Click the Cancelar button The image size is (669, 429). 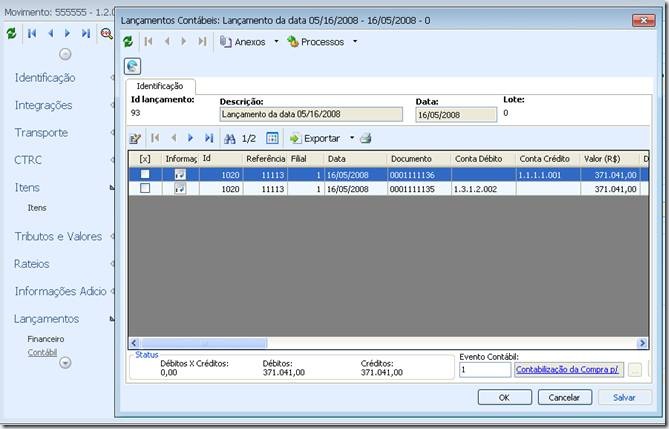point(564,397)
